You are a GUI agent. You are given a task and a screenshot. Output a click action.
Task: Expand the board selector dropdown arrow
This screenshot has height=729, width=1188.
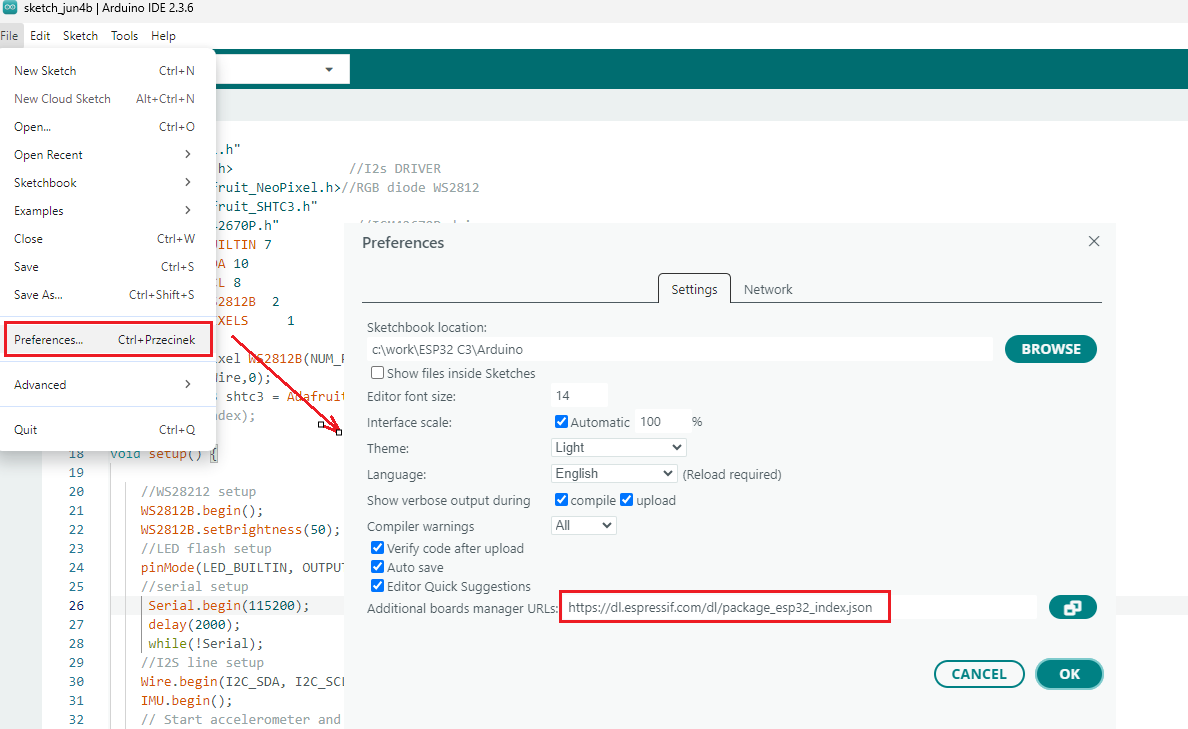pos(329,70)
